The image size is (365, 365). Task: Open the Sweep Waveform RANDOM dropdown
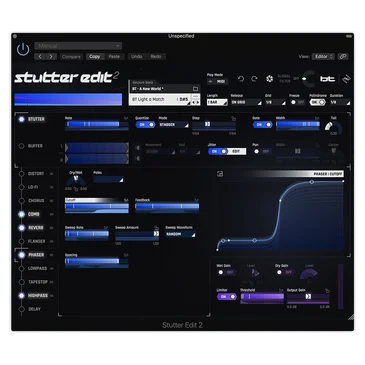pyautogui.click(x=180, y=234)
